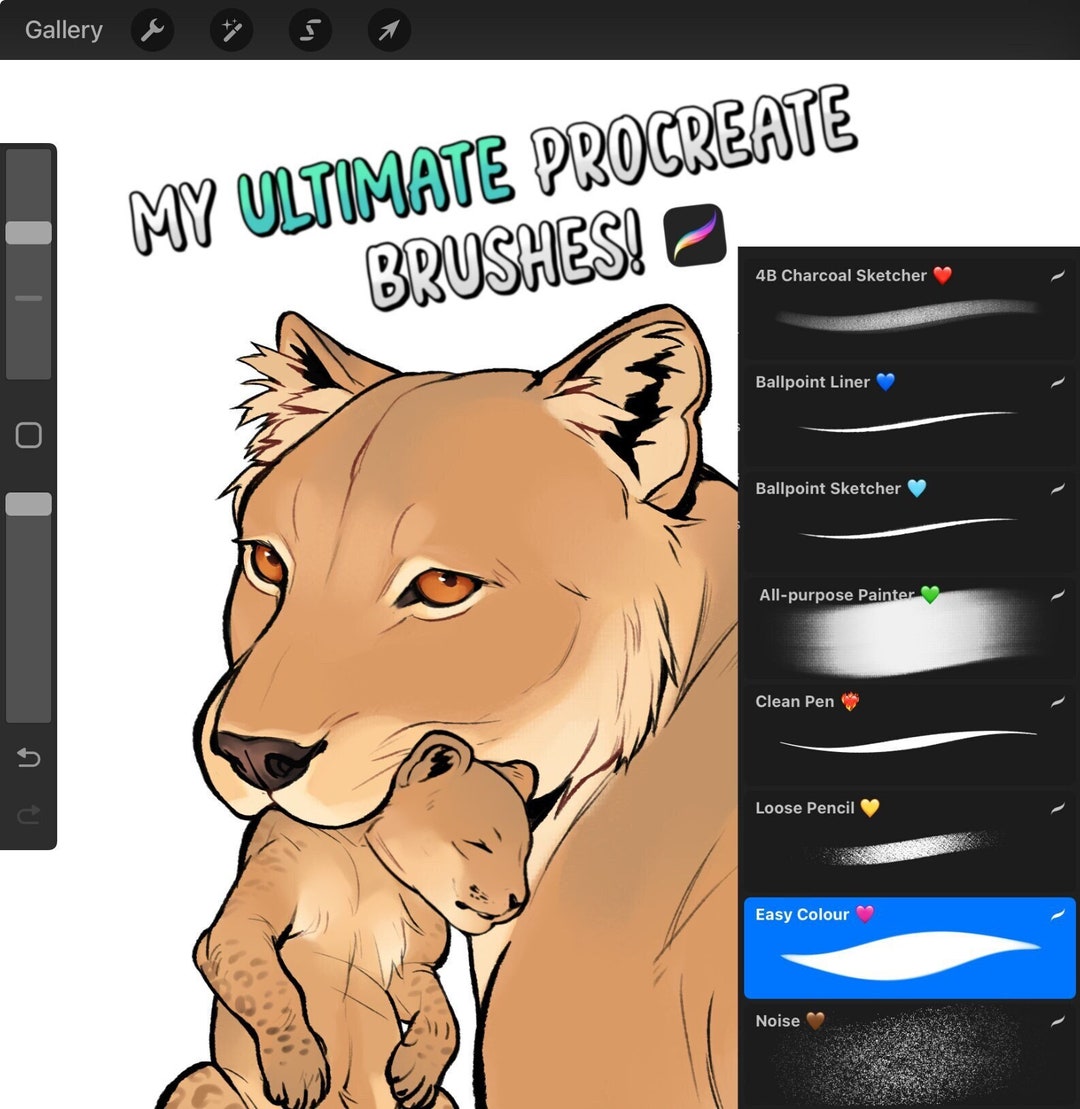Redo the last action in the sidebar
This screenshot has height=1109, width=1080.
point(28,815)
